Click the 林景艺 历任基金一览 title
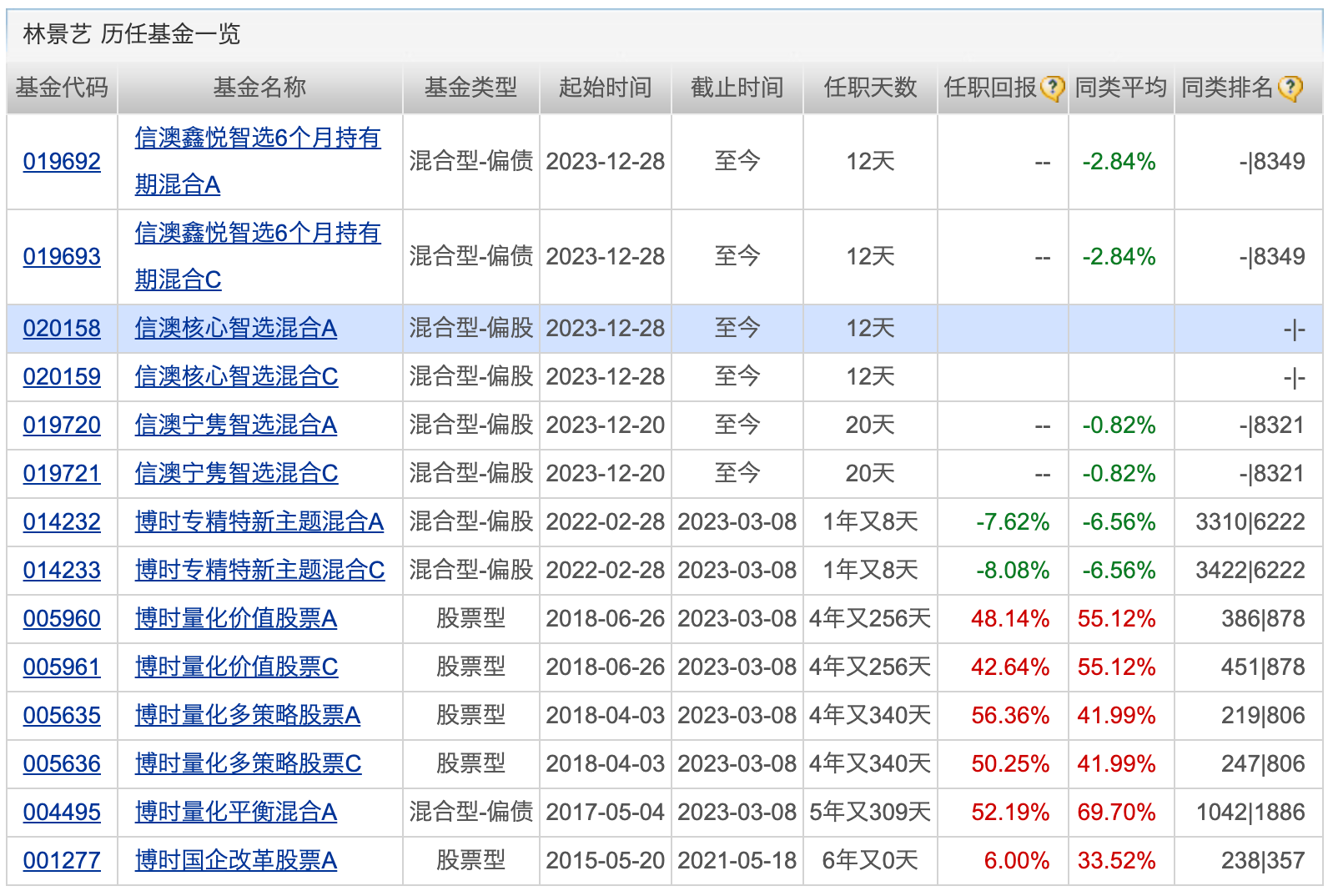Screen dimensions: 1328x896 pos(132,34)
